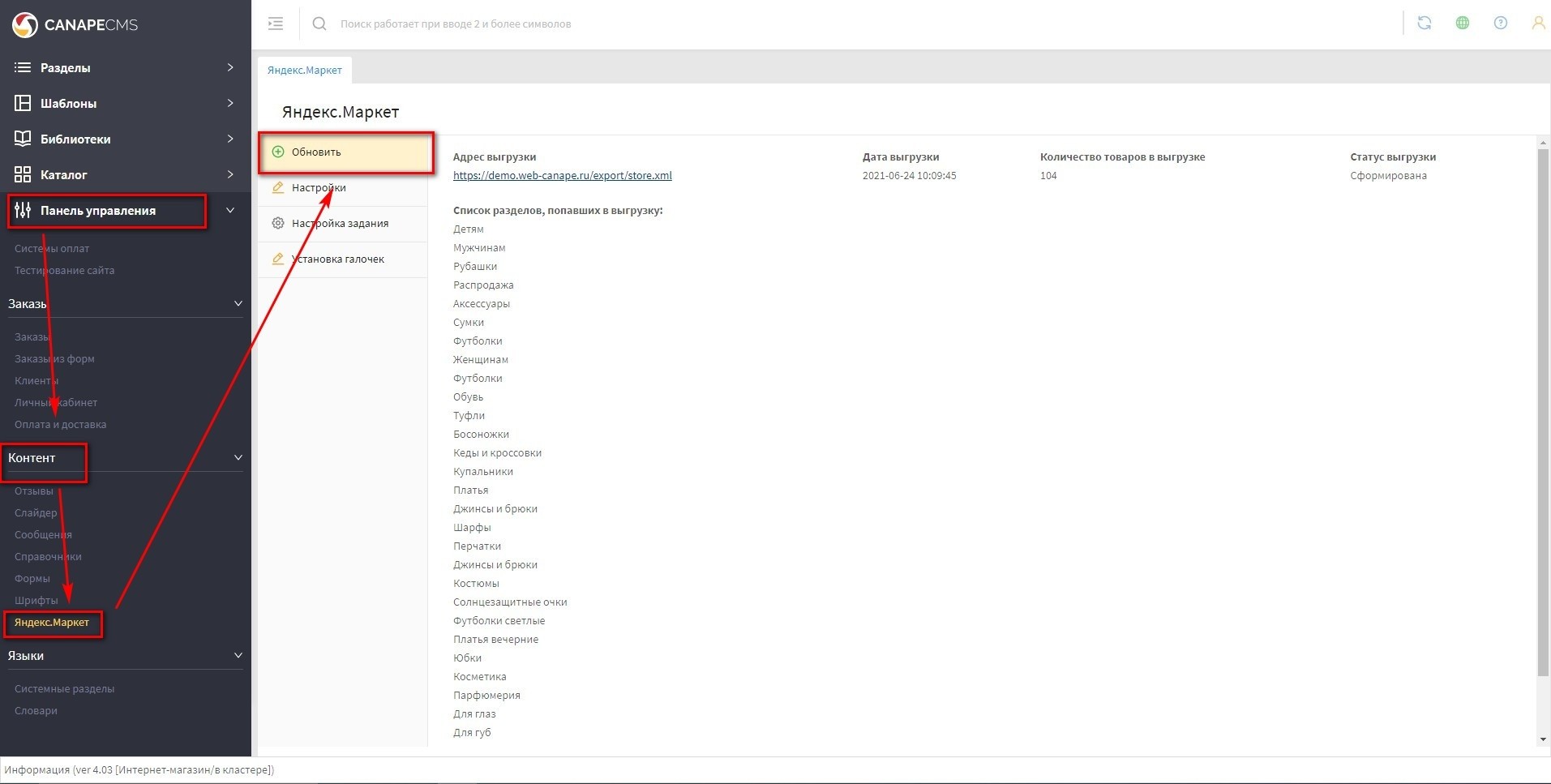
Task: Open Оплата и доставка in sidebar
Action: coord(60,424)
